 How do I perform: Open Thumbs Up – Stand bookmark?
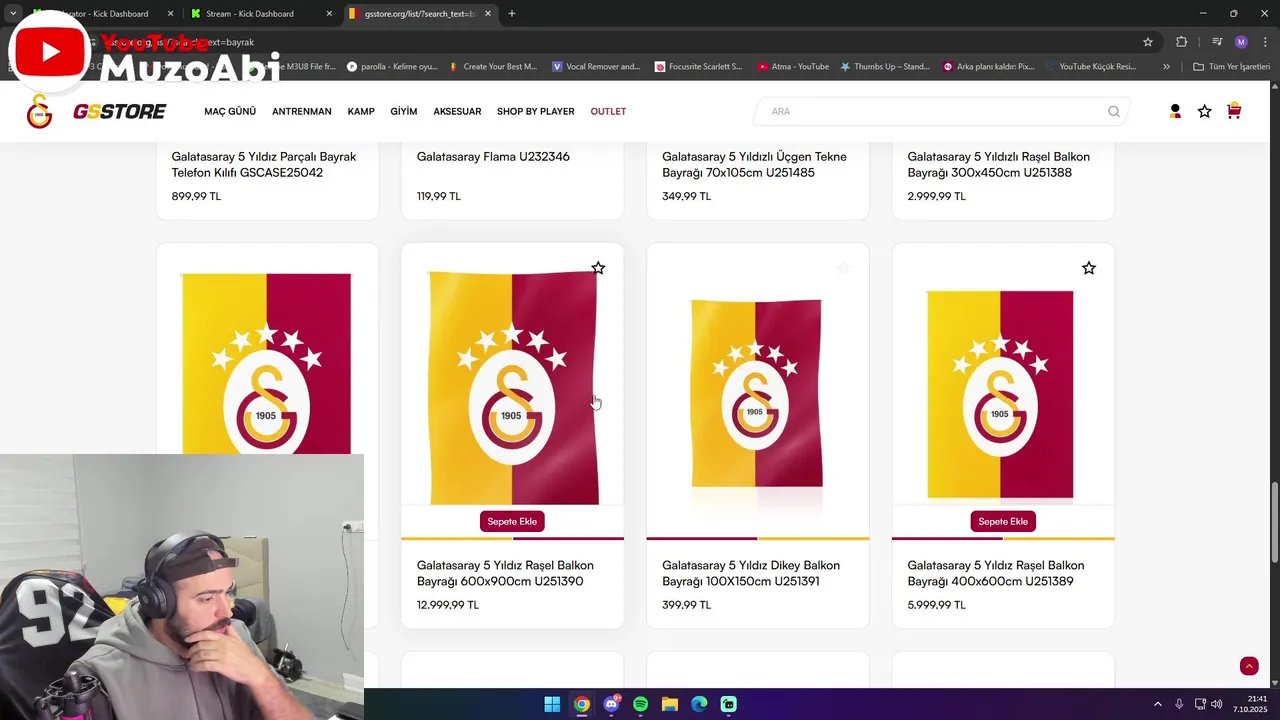tap(885, 66)
